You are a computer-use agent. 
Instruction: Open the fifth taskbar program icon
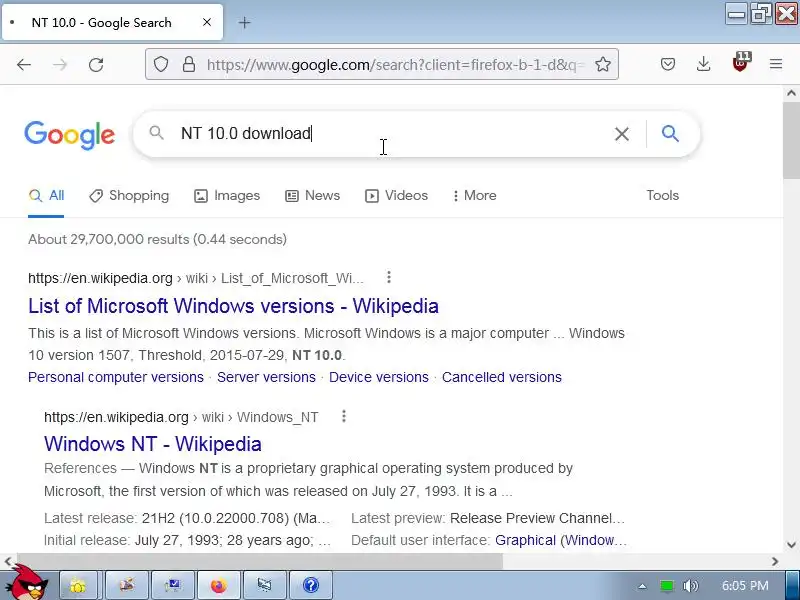tap(264, 585)
